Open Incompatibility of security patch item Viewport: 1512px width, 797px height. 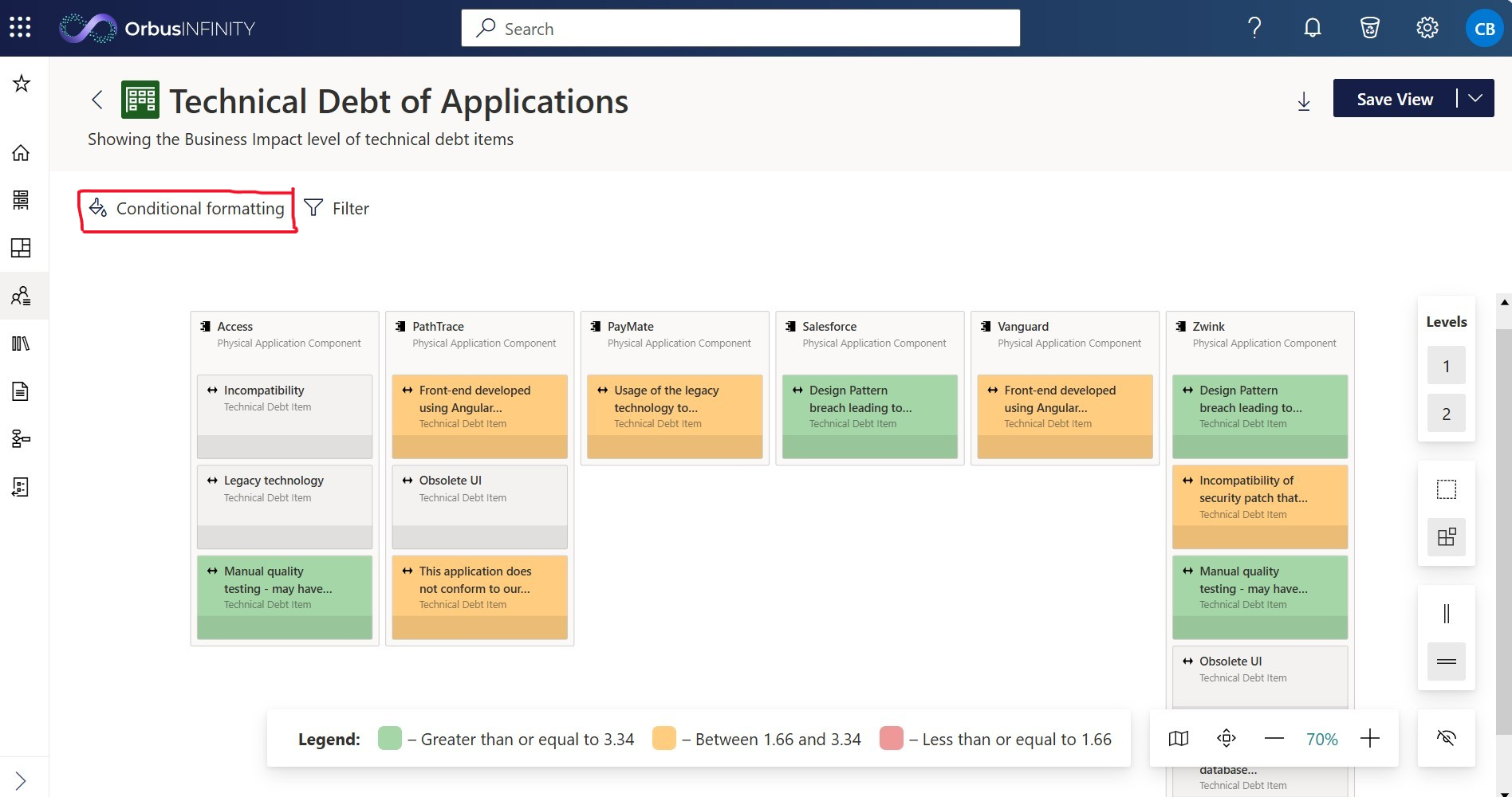pyautogui.click(x=1260, y=507)
